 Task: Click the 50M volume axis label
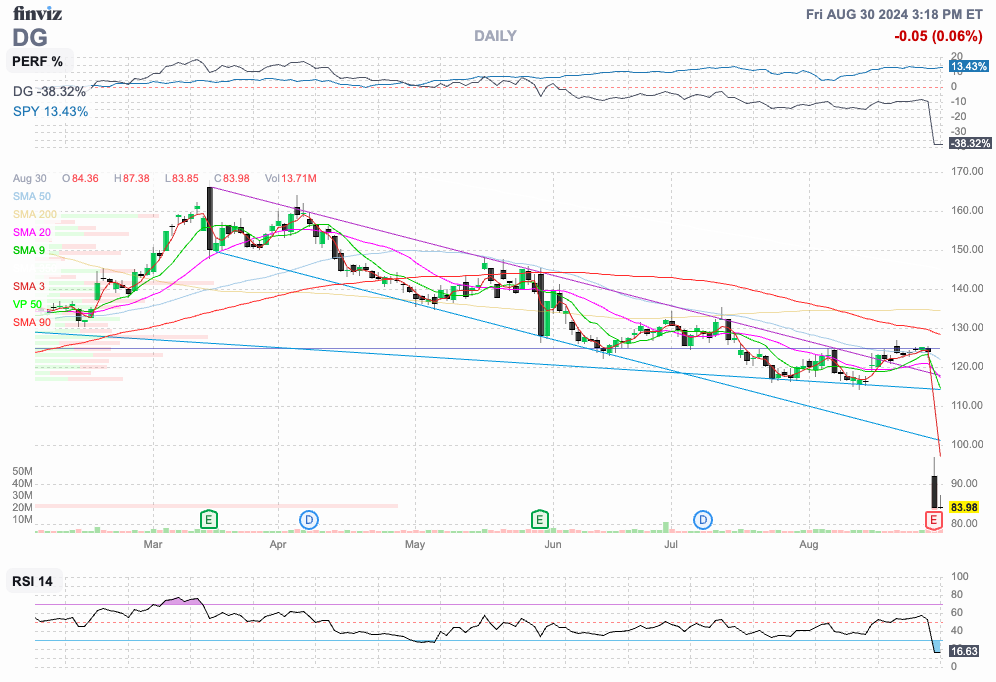click(x=22, y=471)
